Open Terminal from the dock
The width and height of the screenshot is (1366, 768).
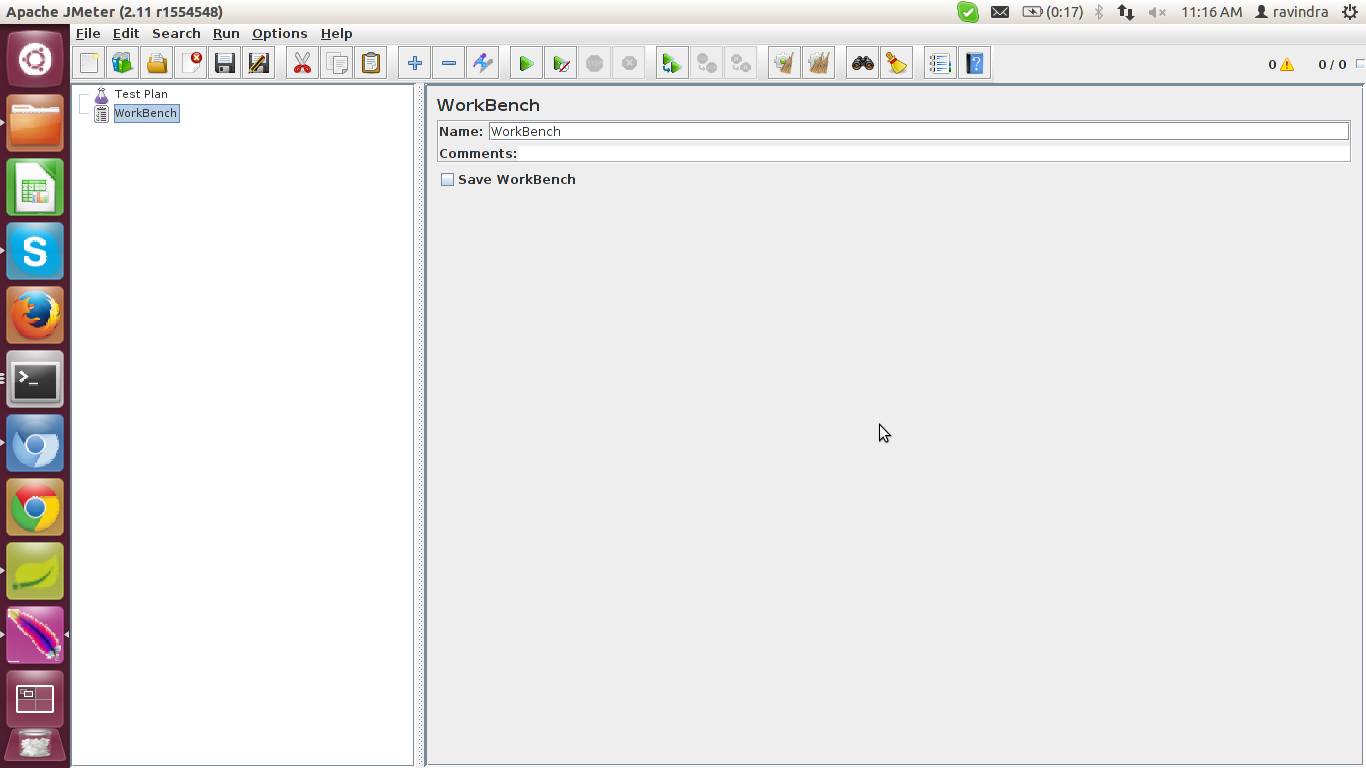tap(35, 379)
